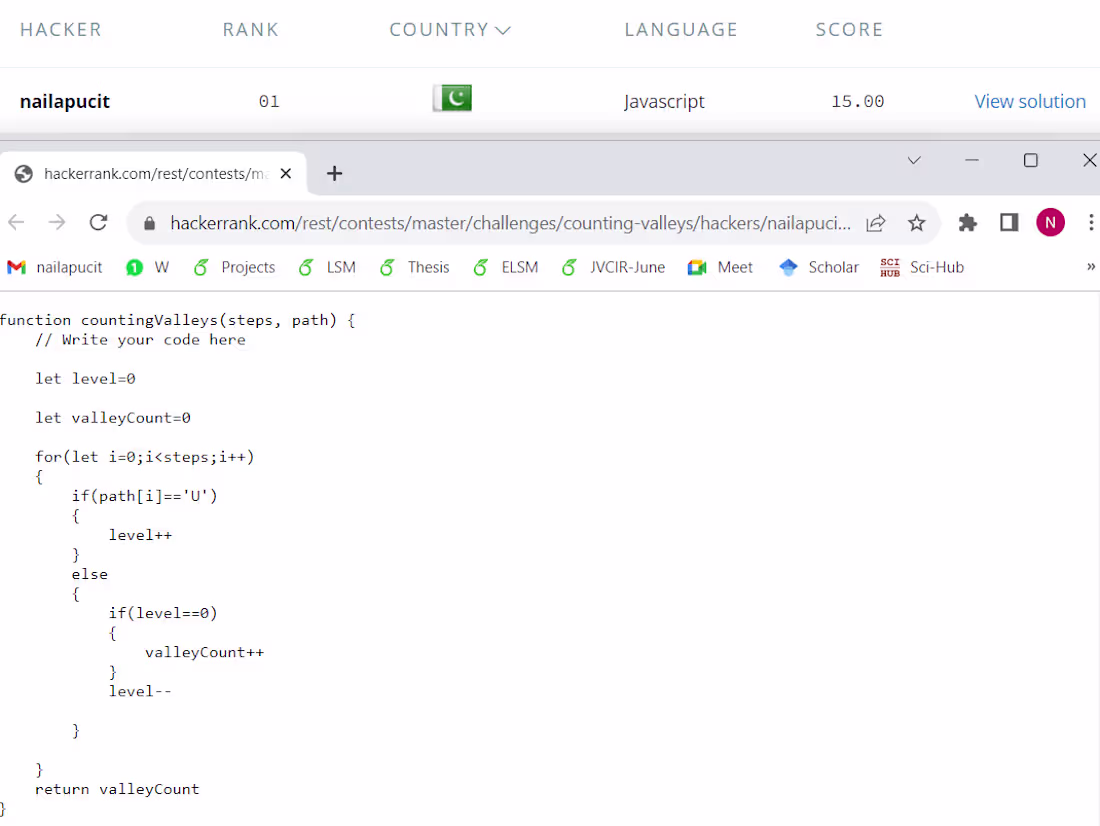
Task: Launch the Google Meet bookmark
Action: coord(720,267)
